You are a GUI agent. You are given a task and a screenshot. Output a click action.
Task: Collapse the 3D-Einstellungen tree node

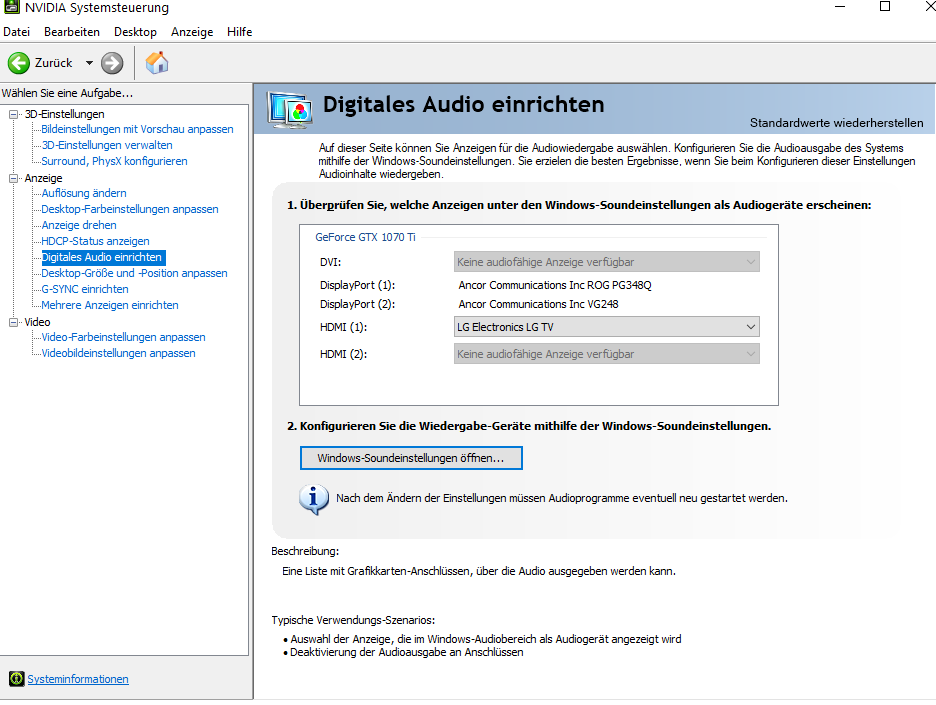[13, 114]
